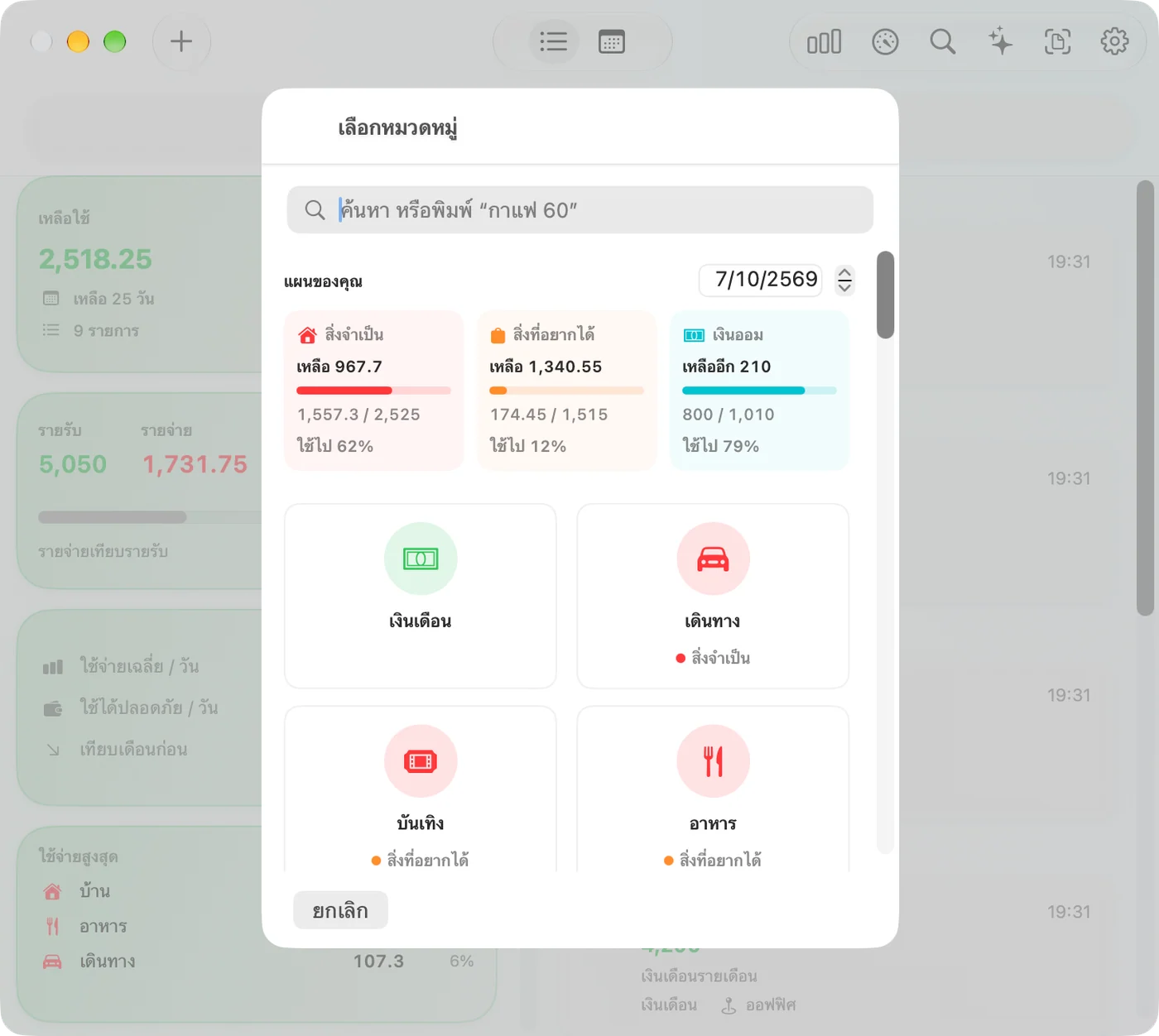Screen dimensions: 1159x1036
Task: Click the แผนของคุณ heading
Action: click(x=324, y=281)
